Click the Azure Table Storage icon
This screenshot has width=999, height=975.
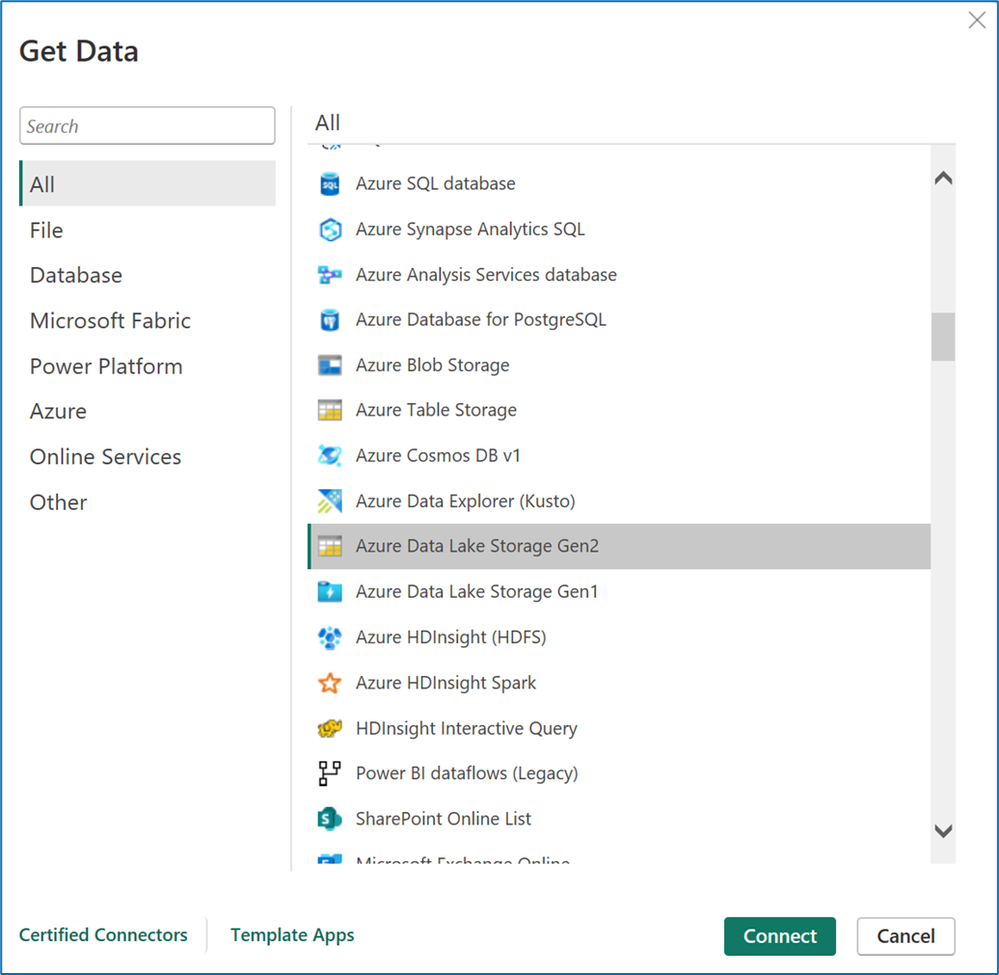pos(329,410)
